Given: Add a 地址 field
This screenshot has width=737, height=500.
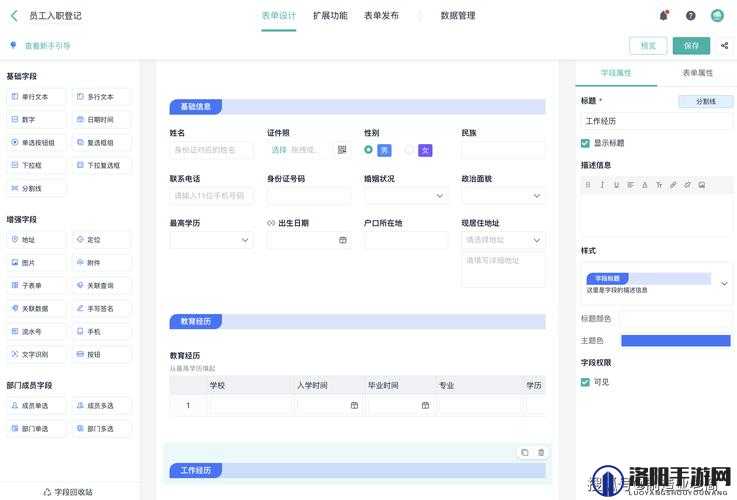Looking at the screenshot, I should 36,240.
